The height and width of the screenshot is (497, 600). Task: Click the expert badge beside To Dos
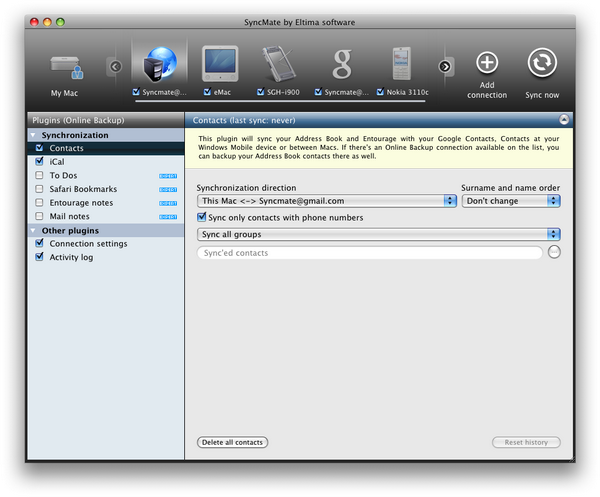pos(168,176)
